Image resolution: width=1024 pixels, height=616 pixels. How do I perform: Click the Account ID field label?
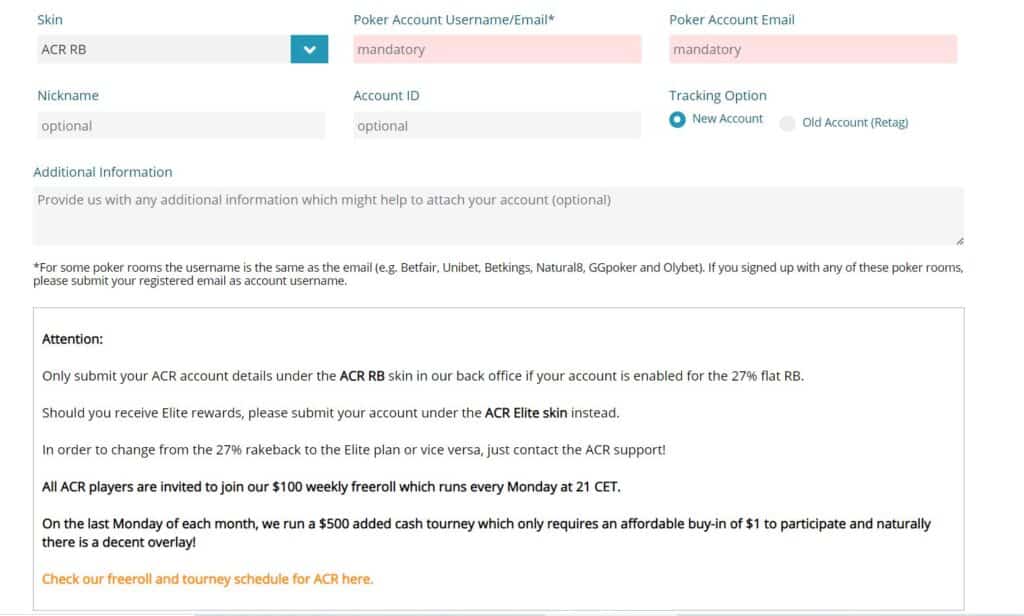click(386, 96)
